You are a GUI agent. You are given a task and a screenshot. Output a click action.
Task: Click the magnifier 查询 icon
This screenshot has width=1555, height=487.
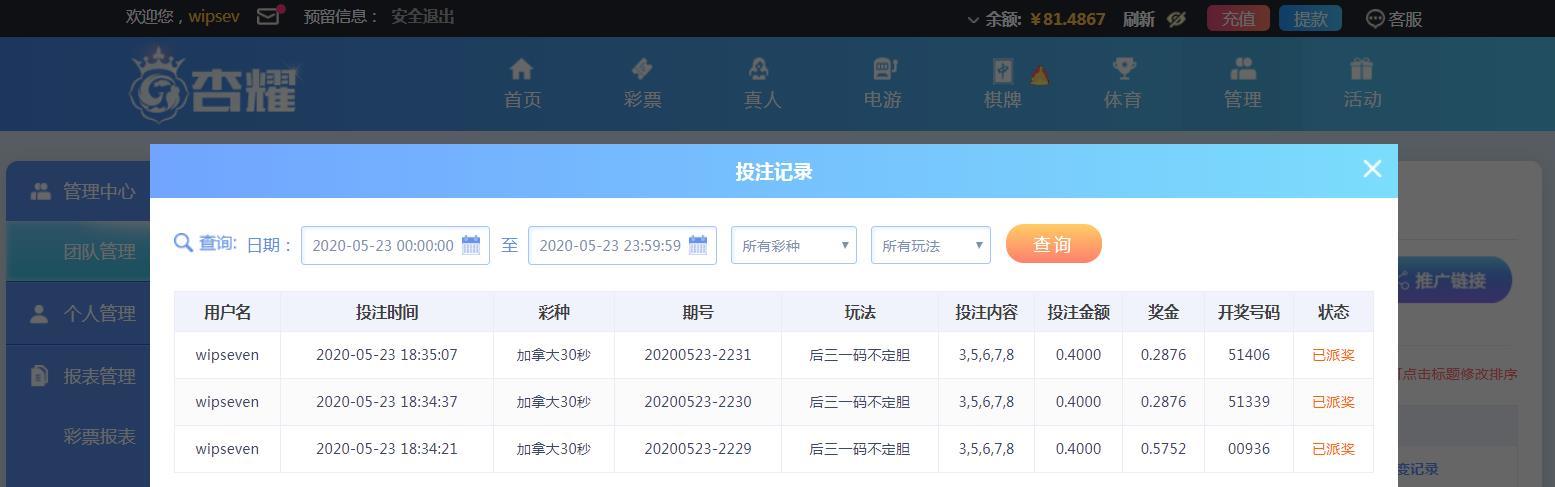[x=183, y=243]
